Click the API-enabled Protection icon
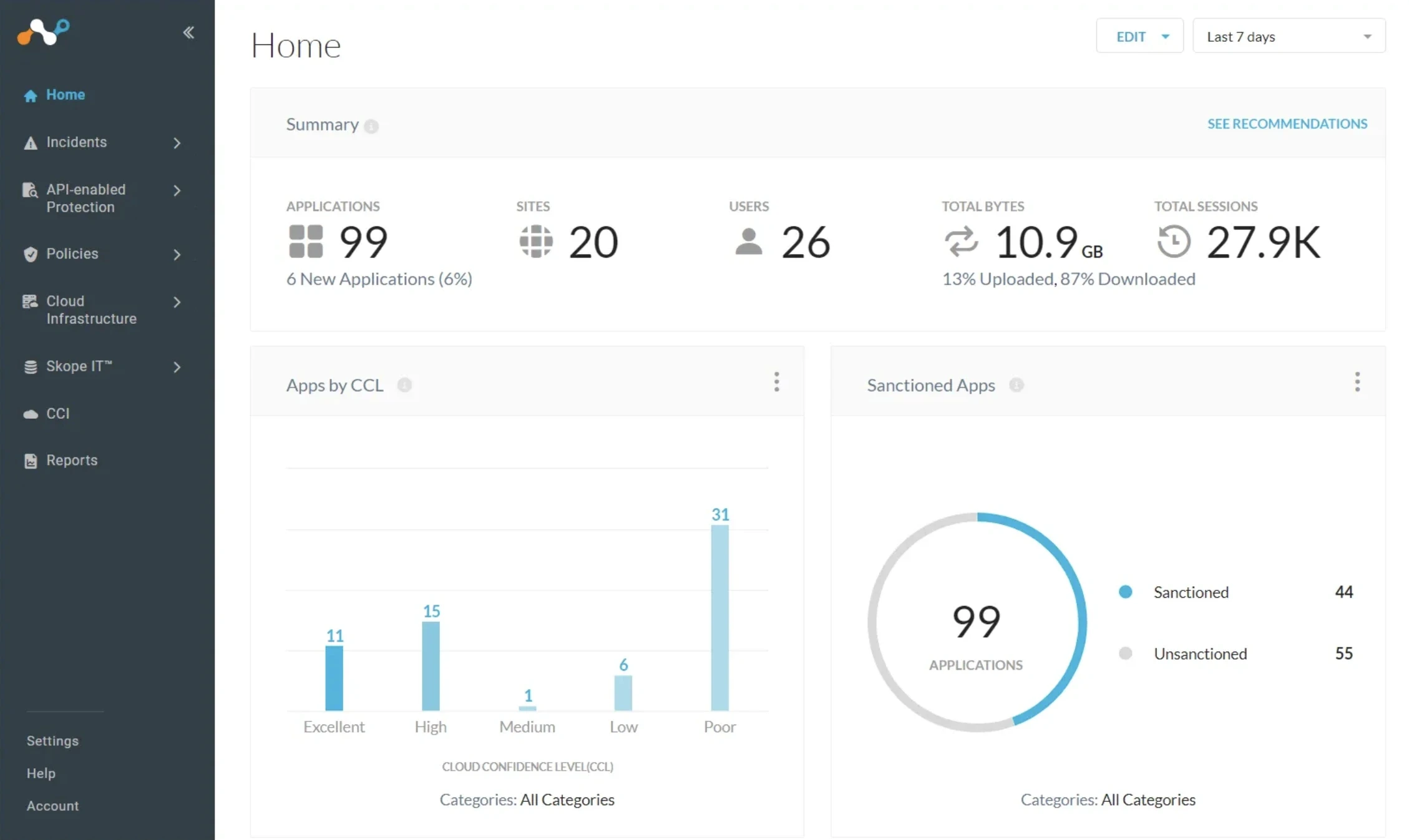 pyautogui.click(x=29, y=190)
